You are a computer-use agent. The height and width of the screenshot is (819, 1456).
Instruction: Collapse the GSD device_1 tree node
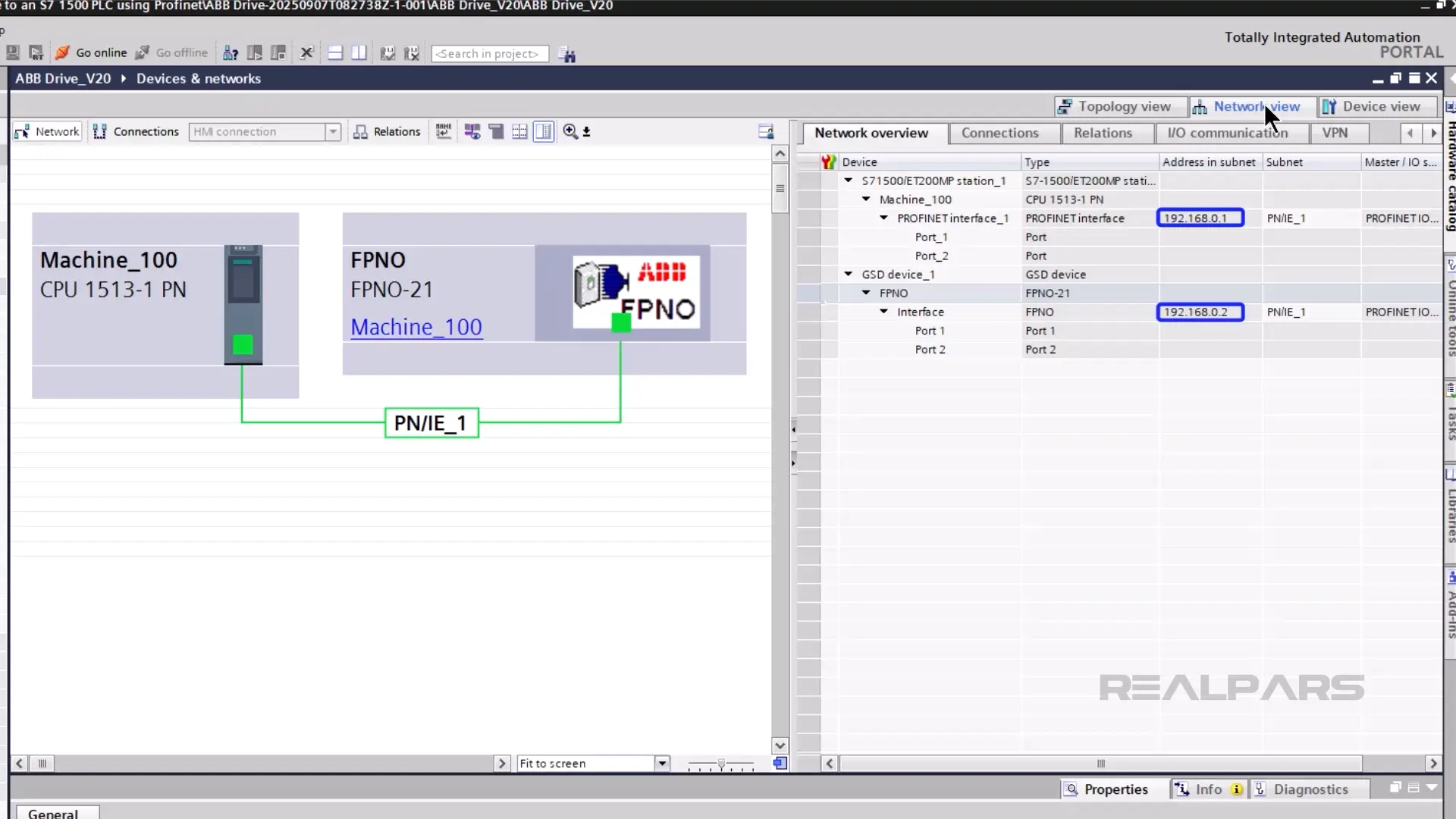tap(849, 275)
